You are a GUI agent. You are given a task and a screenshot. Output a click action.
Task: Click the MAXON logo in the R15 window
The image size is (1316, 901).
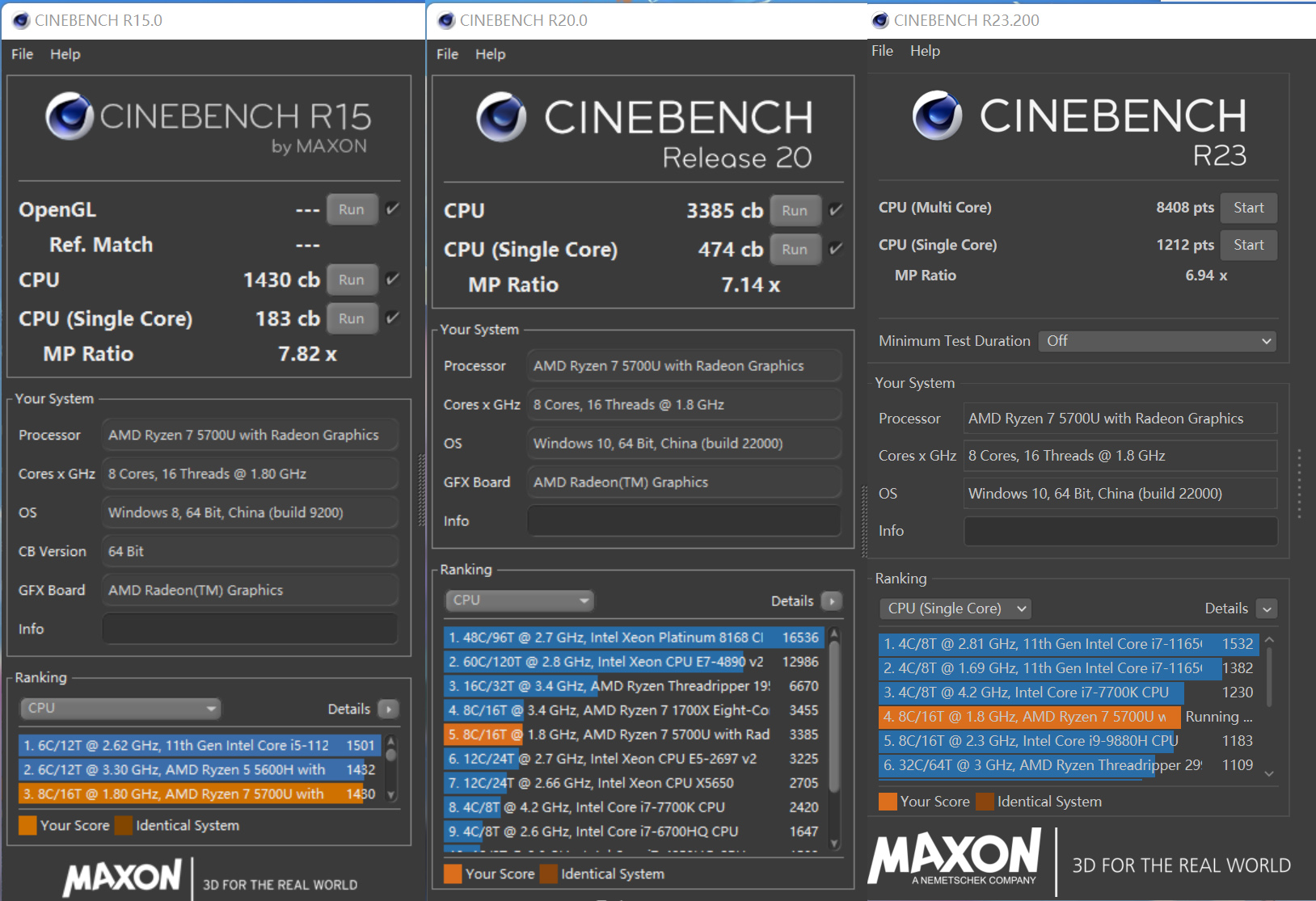click(123, 878)
